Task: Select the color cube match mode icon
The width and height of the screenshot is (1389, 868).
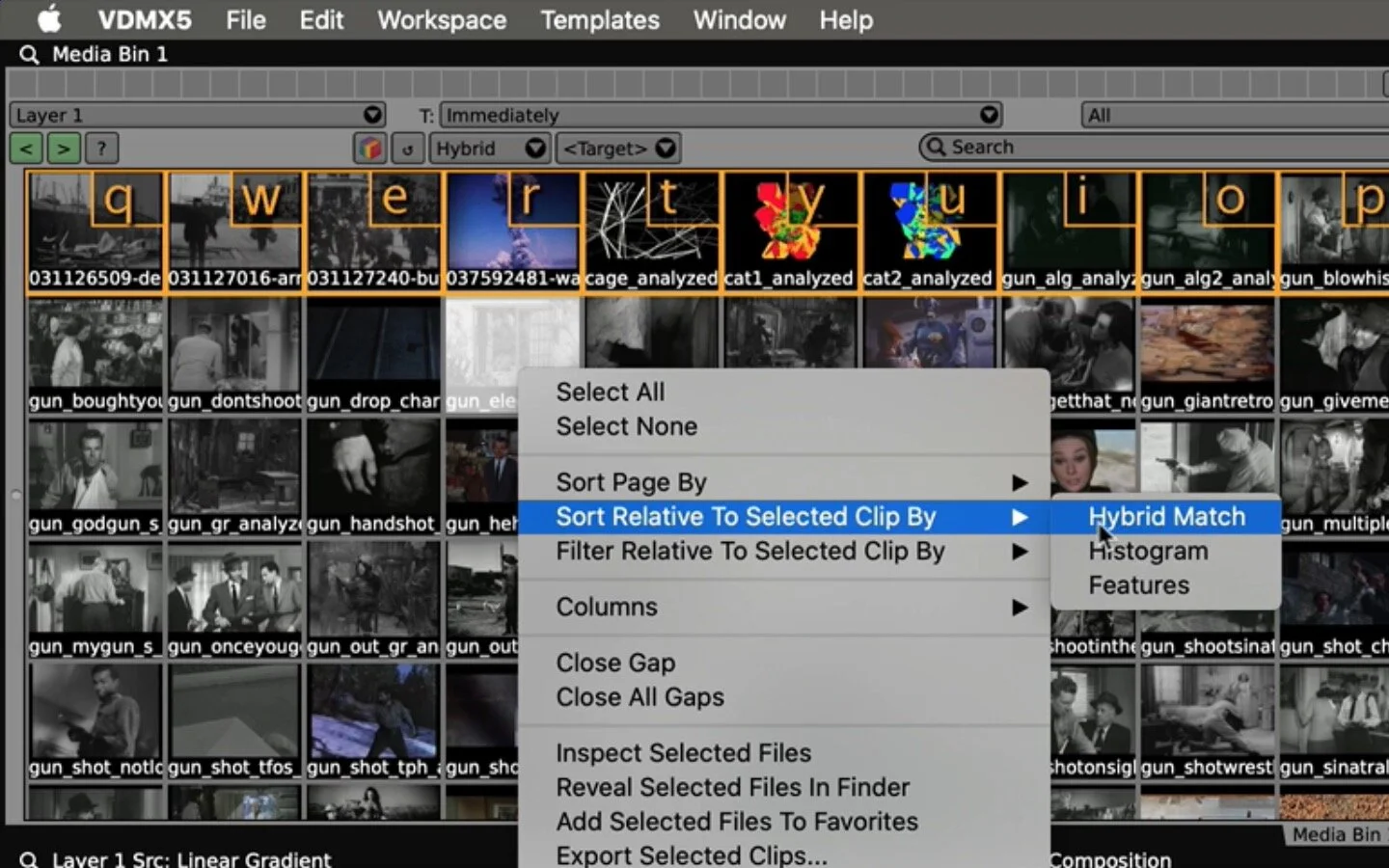Action: click(371, 148)
